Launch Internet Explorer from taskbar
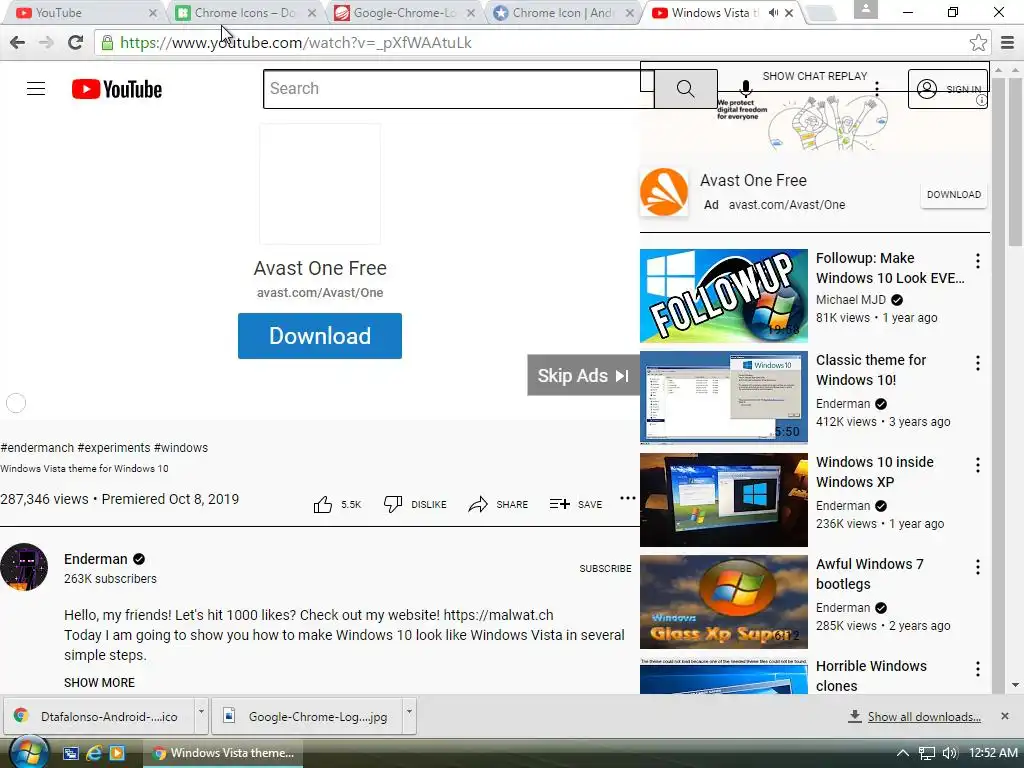 click(x=94, y=753)
